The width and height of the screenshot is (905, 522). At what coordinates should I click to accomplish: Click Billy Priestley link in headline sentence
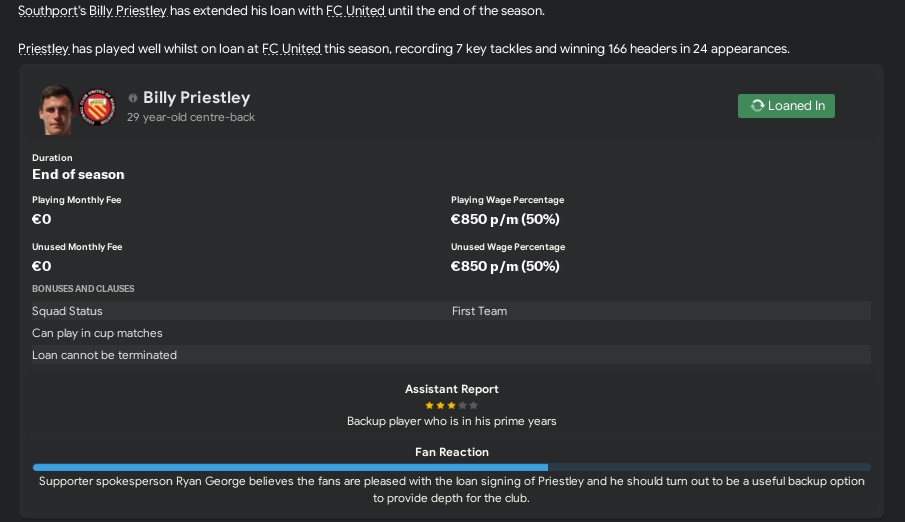[x=128, y=11]
